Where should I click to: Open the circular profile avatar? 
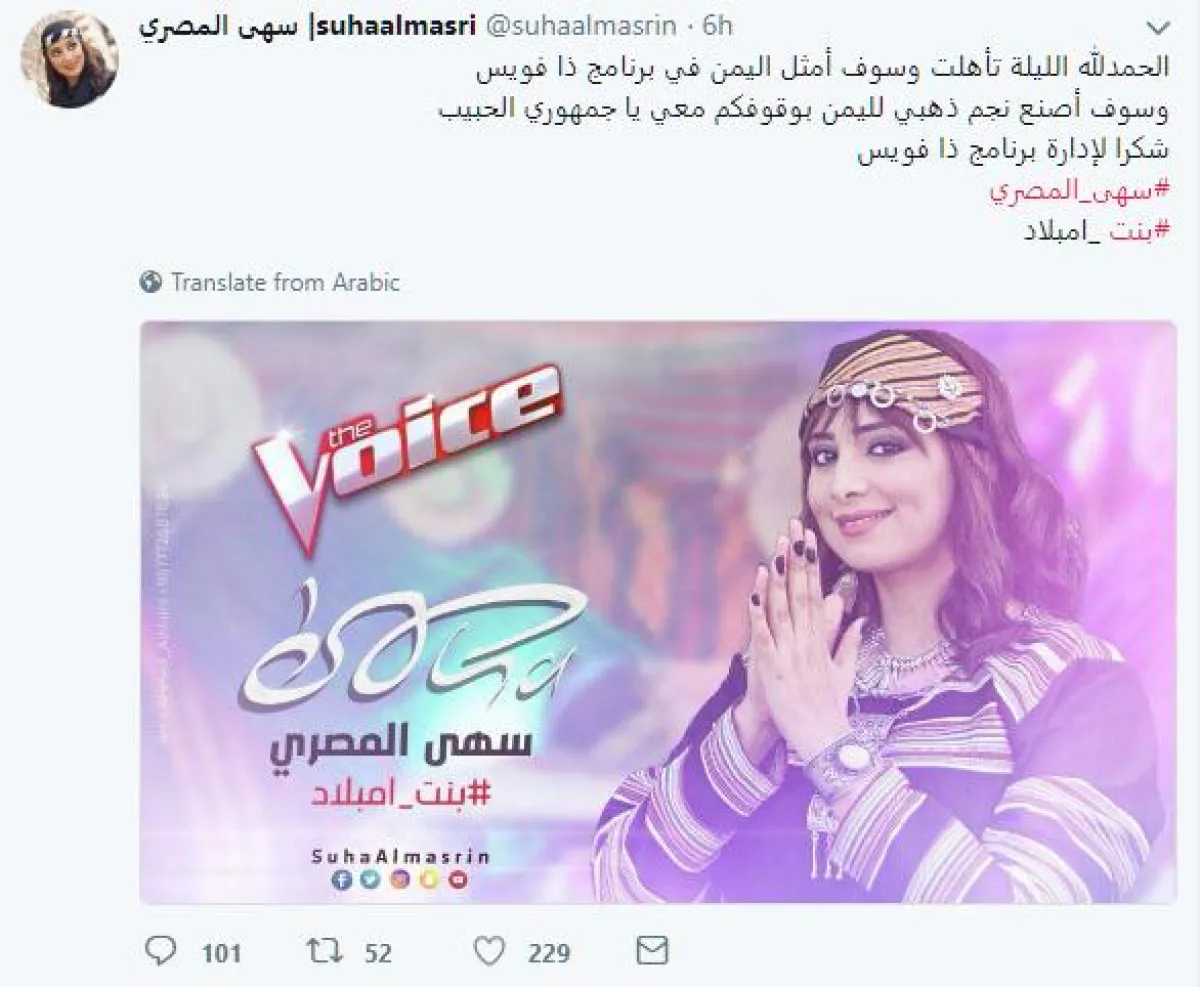point(71,58)
